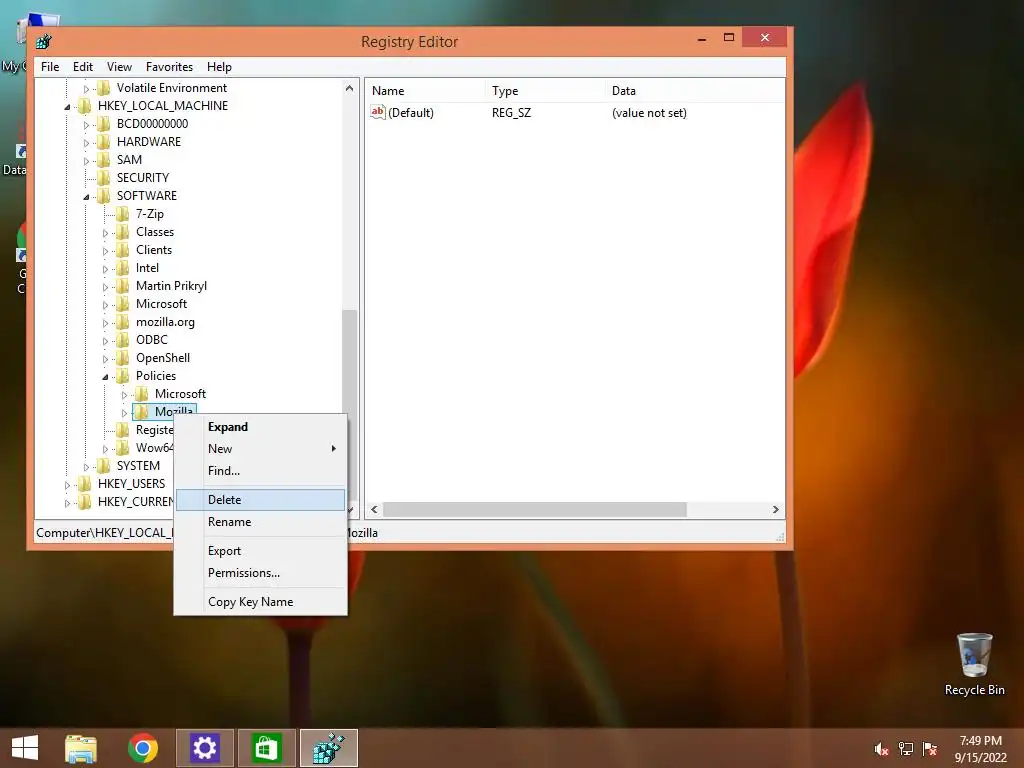Click the tree pane scroll-up arrow
The height and width of the screenshot is (768, 1024).
tap(349, 88)
